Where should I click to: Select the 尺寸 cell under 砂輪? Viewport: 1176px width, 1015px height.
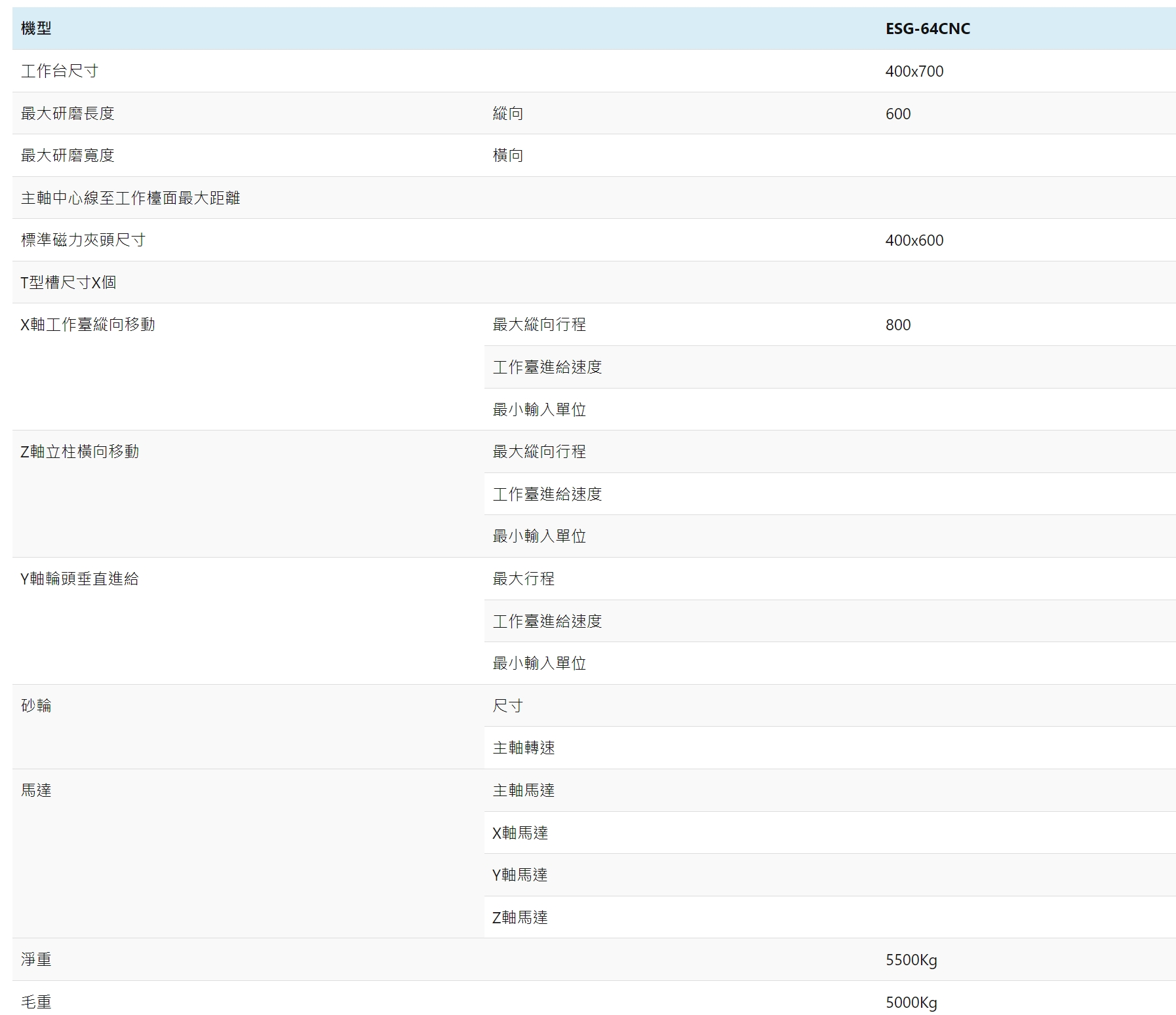[508, 706]
